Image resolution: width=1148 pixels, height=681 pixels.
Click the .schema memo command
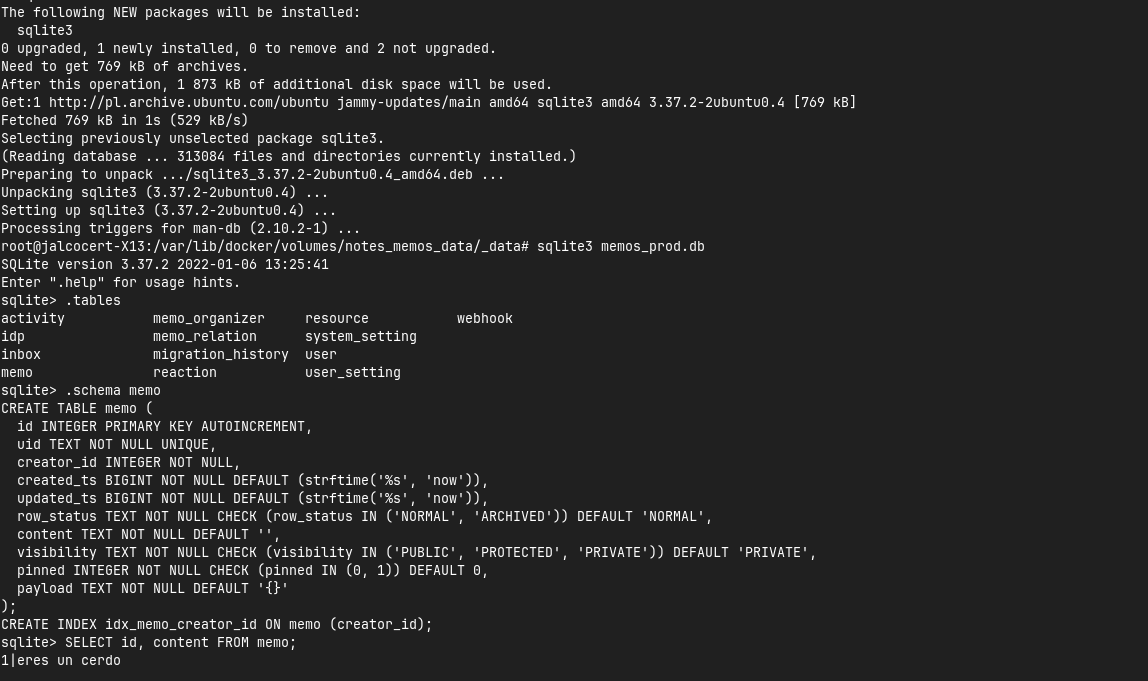[x=112, y=390]
